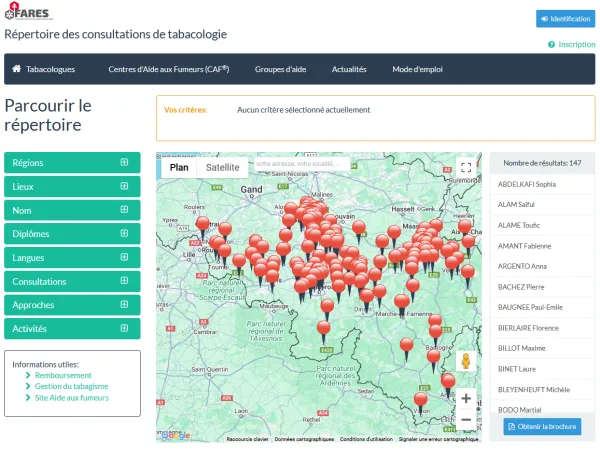Click Données cartographiques on the map
Image resolution: width=600 pixels, height=456 pixels.
point(304,439)
